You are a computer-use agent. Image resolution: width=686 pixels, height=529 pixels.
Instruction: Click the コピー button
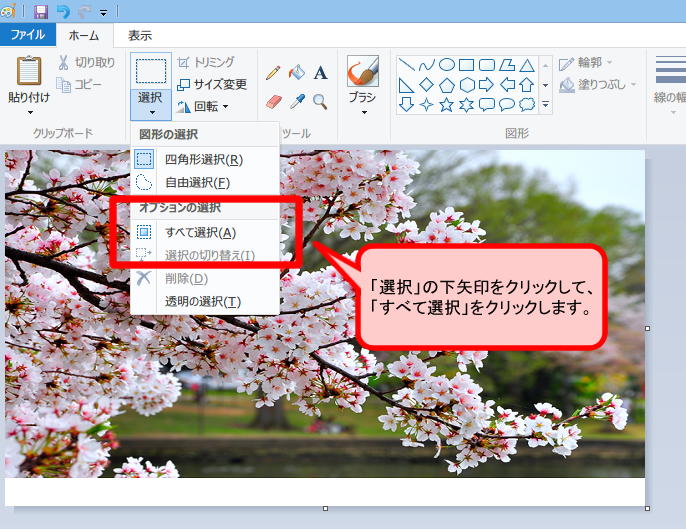point(79,84)
